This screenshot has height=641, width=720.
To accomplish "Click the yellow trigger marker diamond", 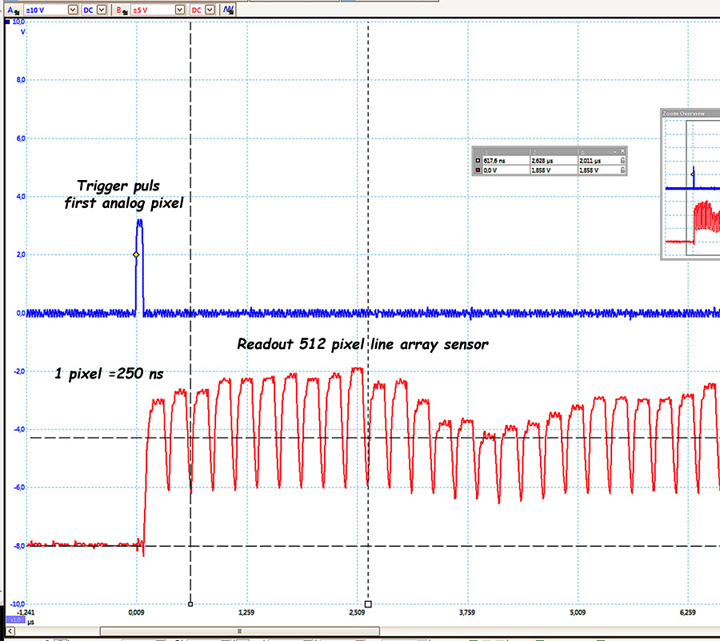I will click(136, 255).
